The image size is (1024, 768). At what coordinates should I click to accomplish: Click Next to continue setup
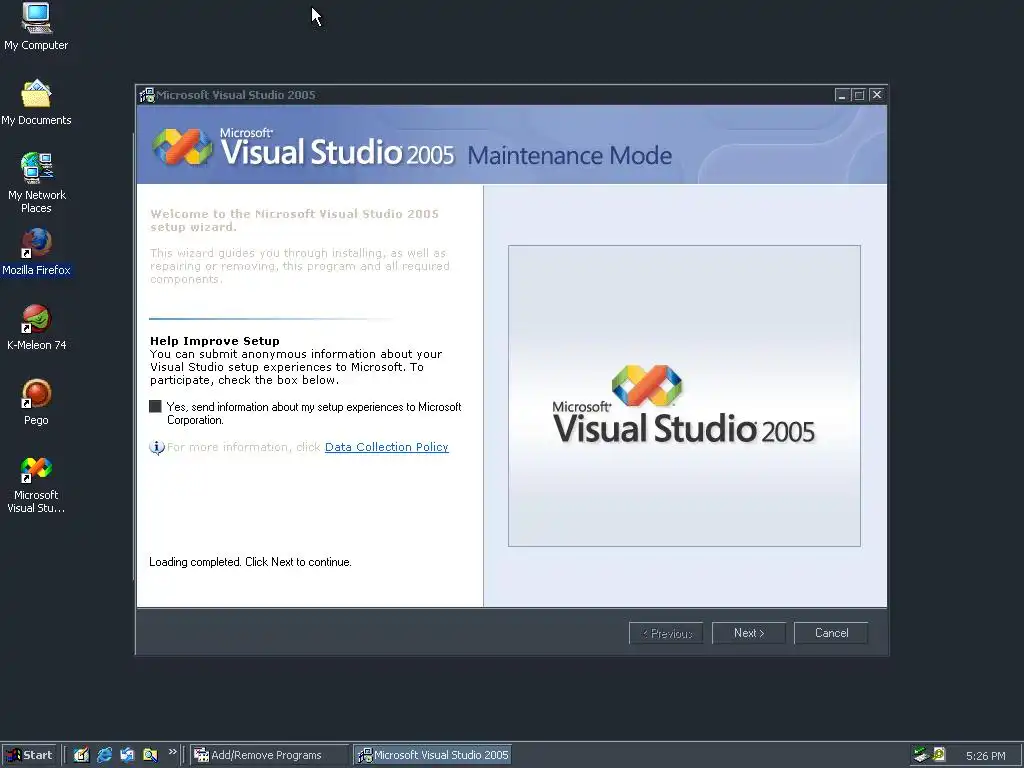[x=749, y=633]
